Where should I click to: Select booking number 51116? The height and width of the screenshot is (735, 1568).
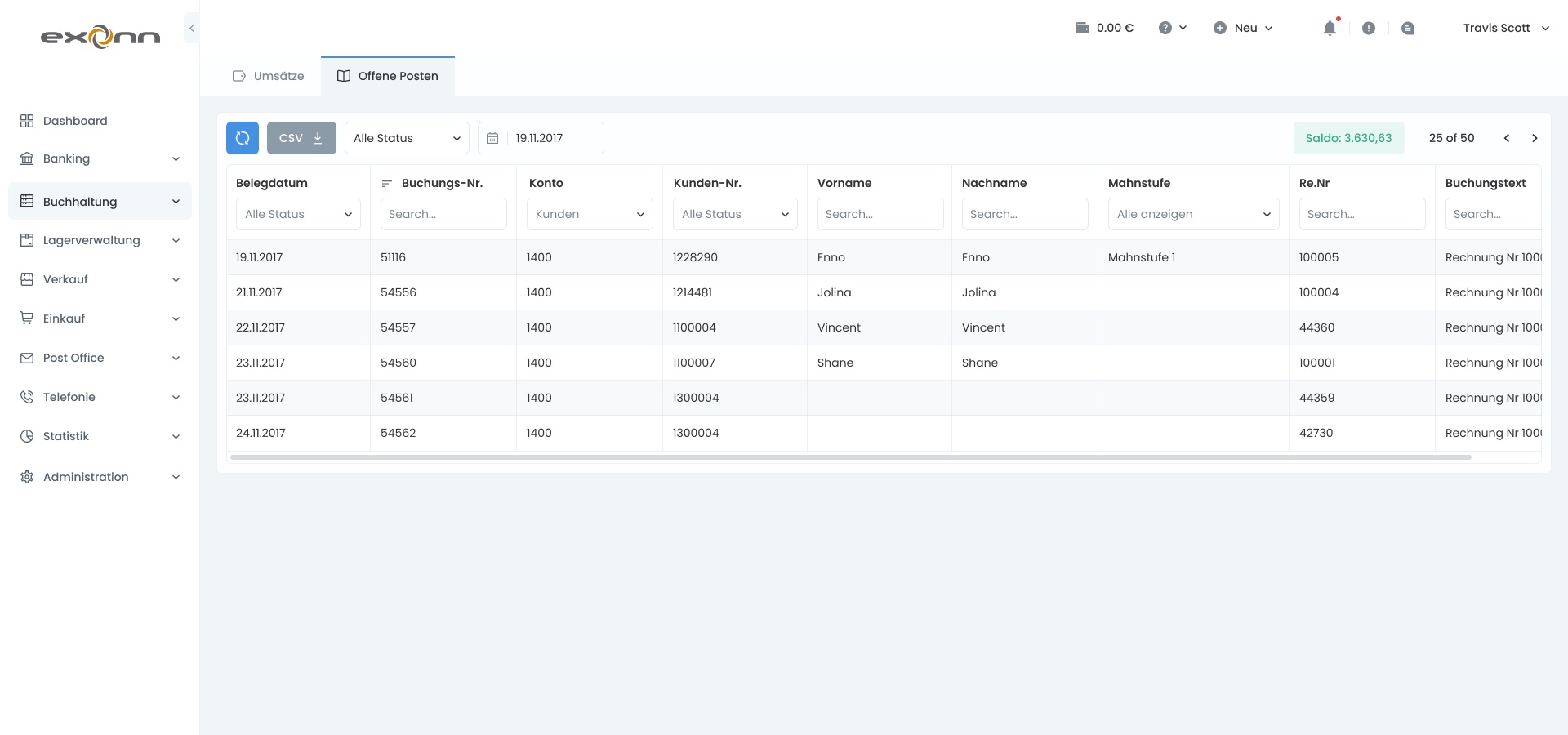click(x=393, y=257)
